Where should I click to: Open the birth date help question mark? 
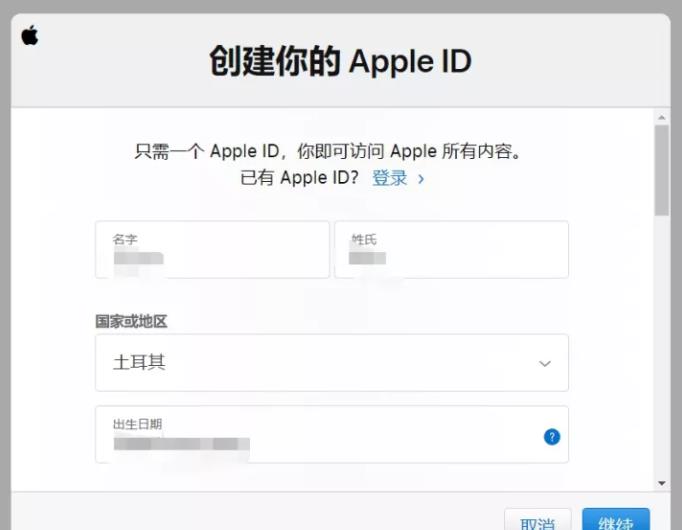click(x=552, y=437)
